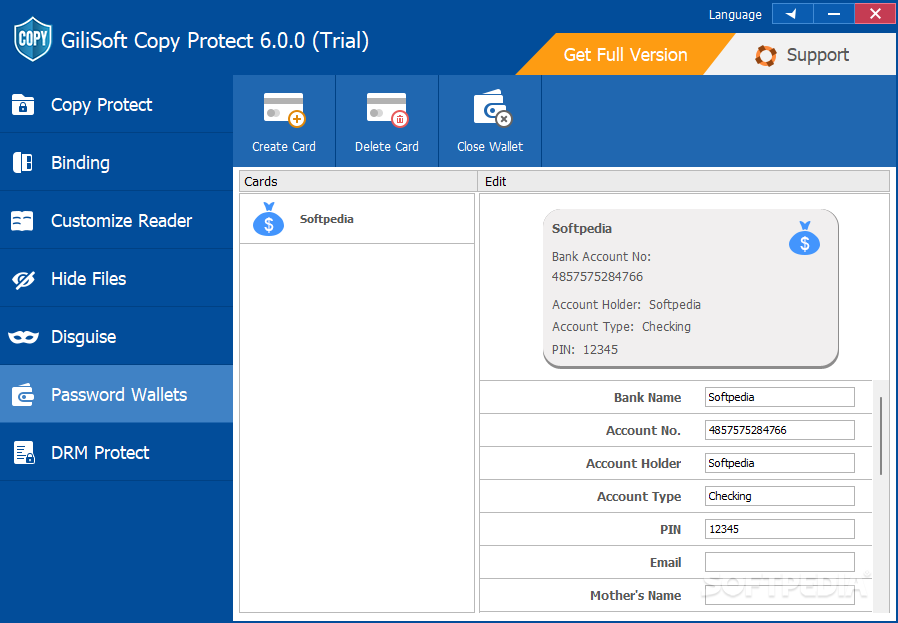This screenshot has width=898, height=623.
Task: Click 'Account Type: Checking' on card preview
Action: 621,327
